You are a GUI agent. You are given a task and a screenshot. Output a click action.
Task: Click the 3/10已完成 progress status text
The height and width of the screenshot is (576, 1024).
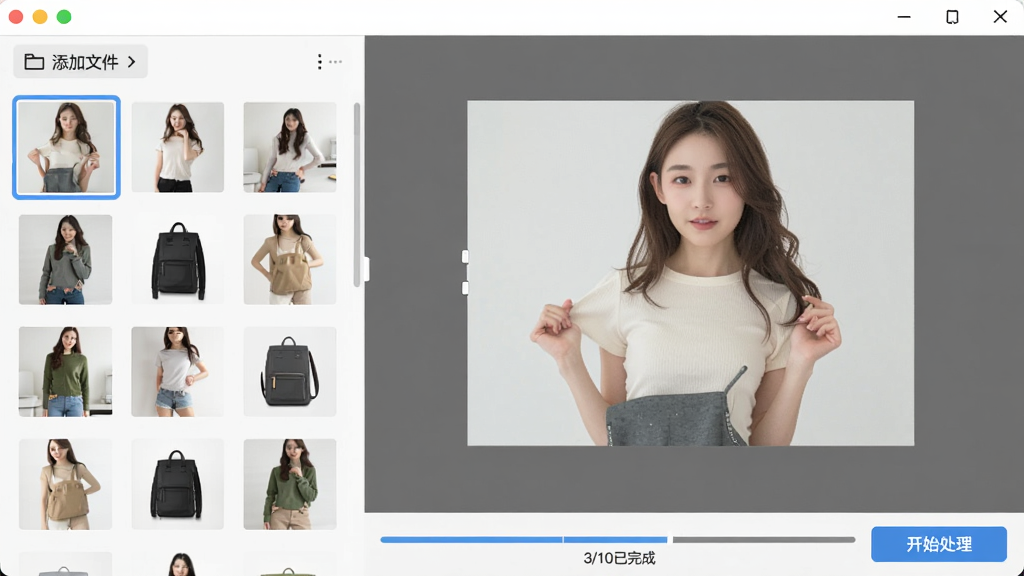pyautogui.click(x=619, y=558)
